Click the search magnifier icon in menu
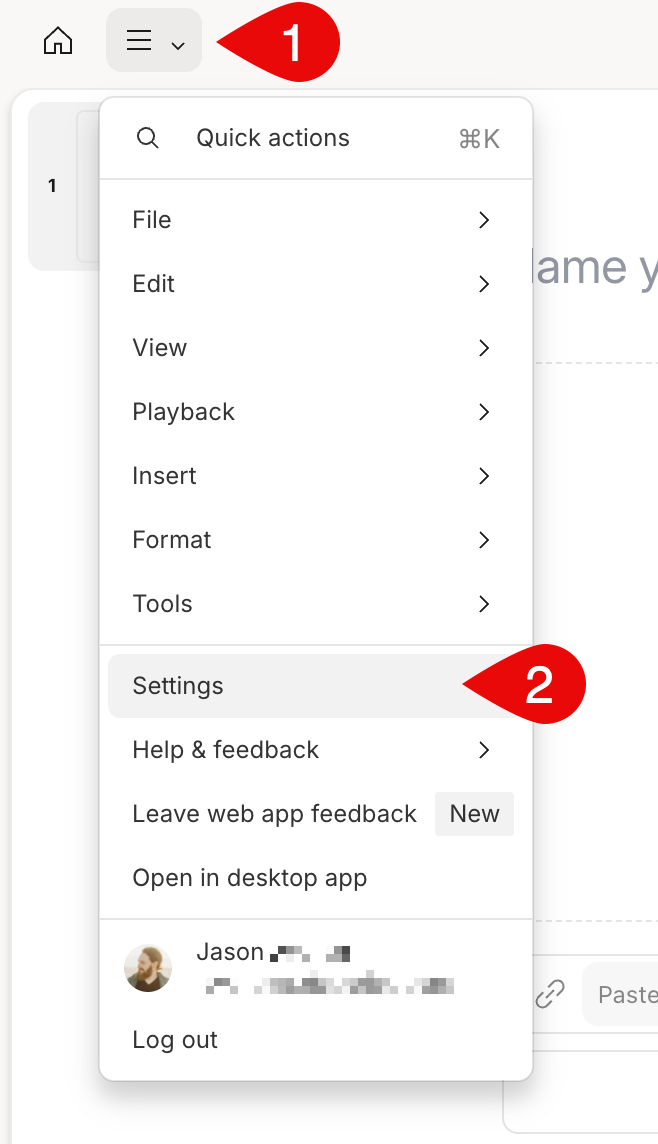Screen dimensions: 658x1144 [x=147, y=138]
